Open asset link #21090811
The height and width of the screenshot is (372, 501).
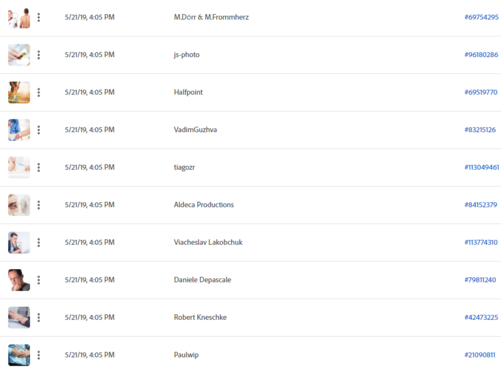coord(480,355)
